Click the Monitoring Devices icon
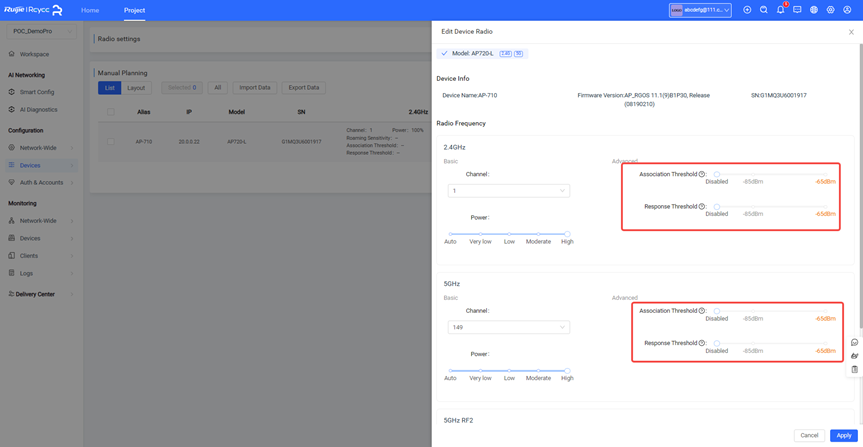The height and width of the screenshot is (447, 863). pyautogui.click(x=12, y=238)
